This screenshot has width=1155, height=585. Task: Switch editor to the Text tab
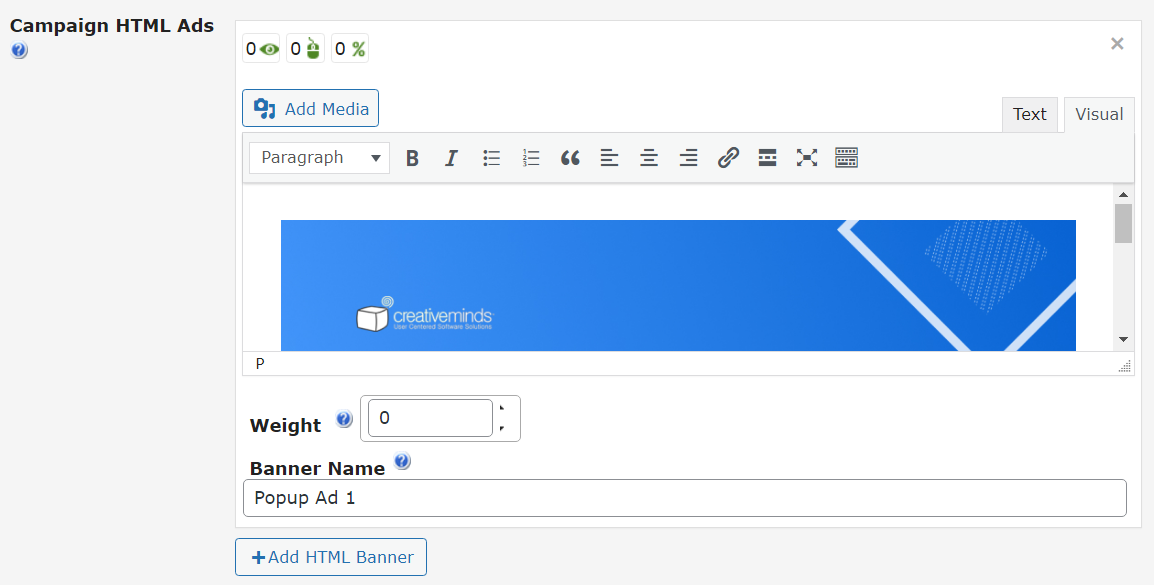(1030, 115)
